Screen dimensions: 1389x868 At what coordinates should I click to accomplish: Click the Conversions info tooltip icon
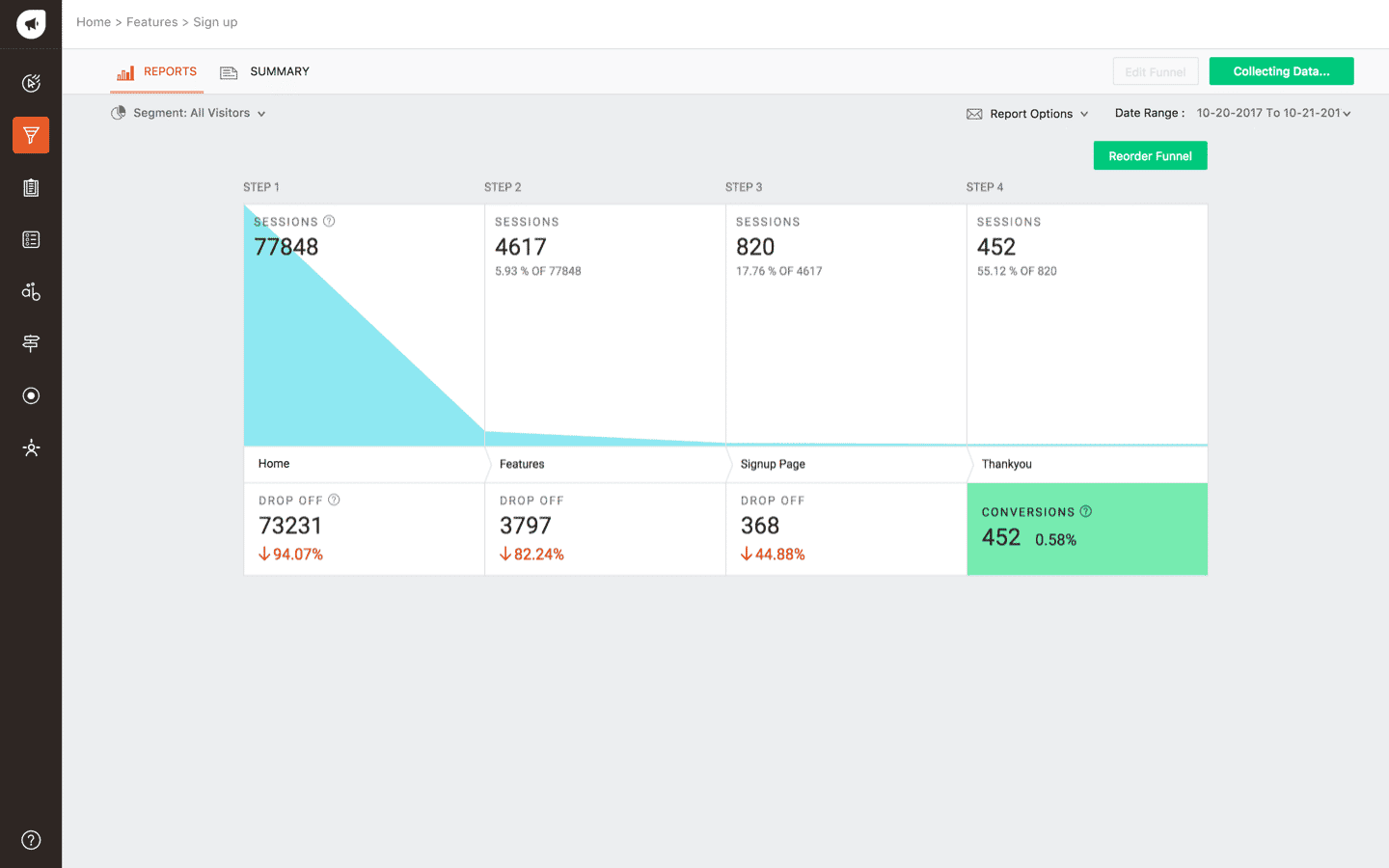1086,511
